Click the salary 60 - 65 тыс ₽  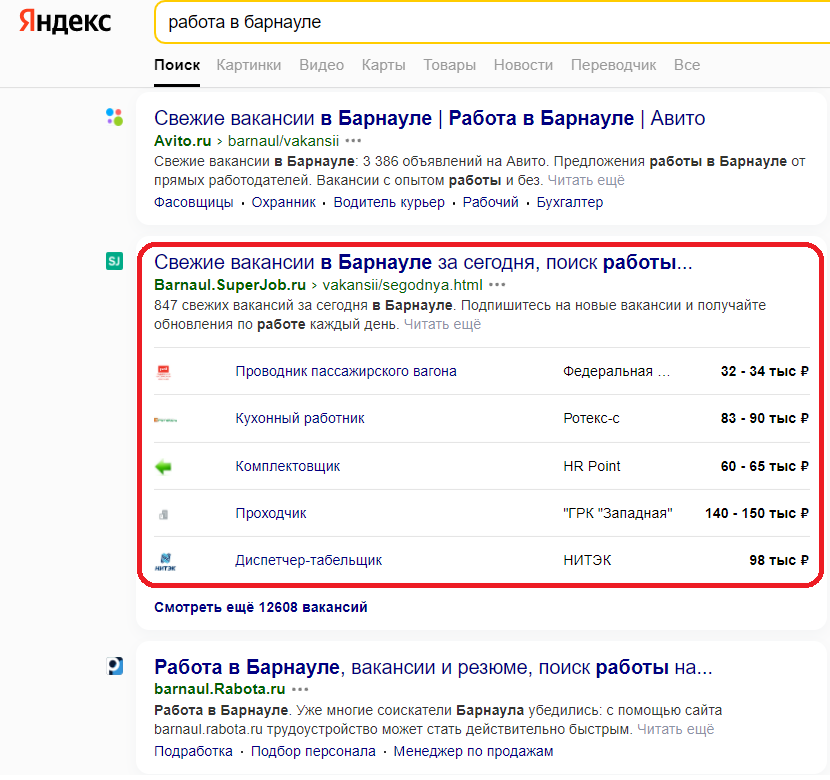click(x=764, y=466)
